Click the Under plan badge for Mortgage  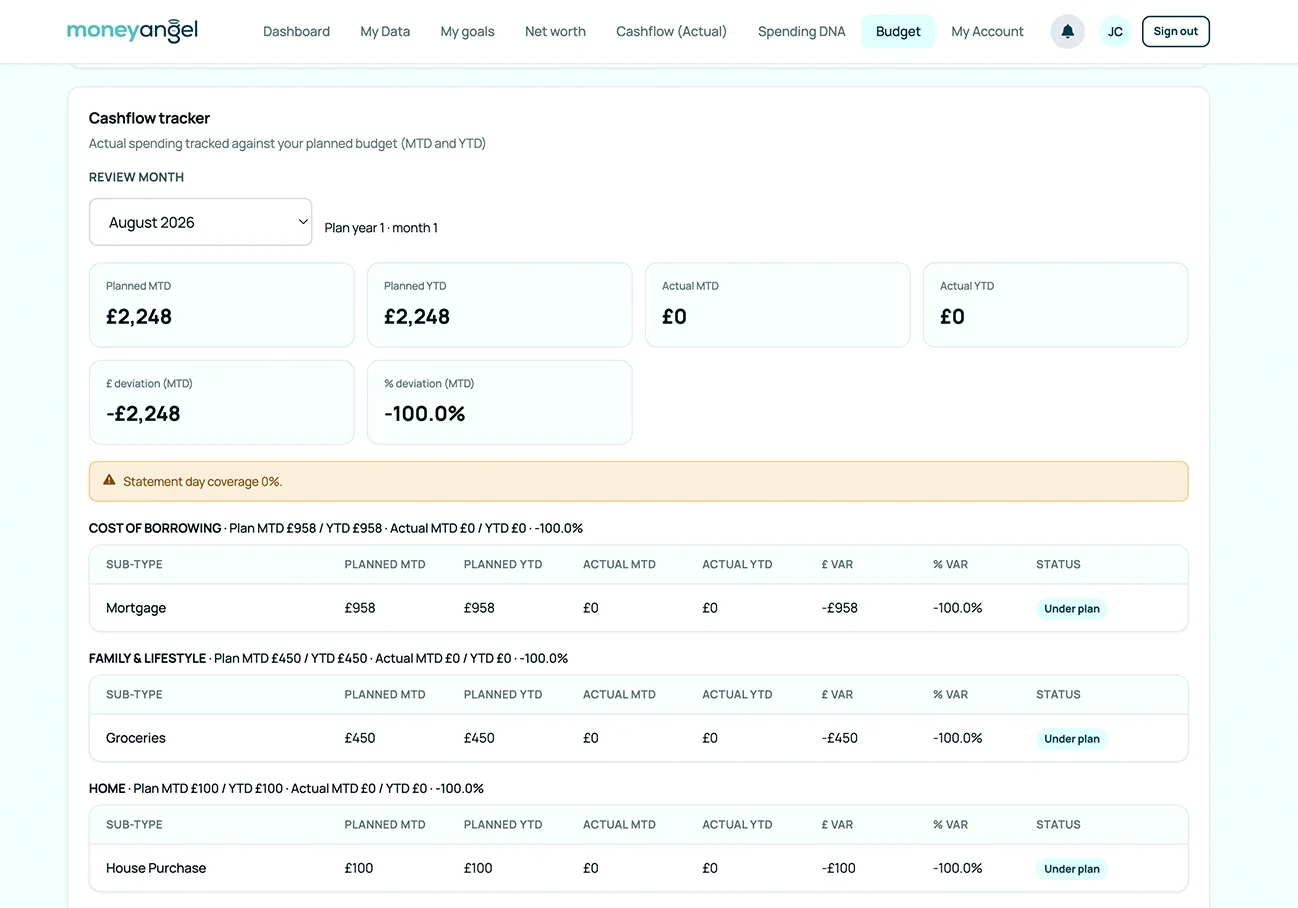point(1071,608)
